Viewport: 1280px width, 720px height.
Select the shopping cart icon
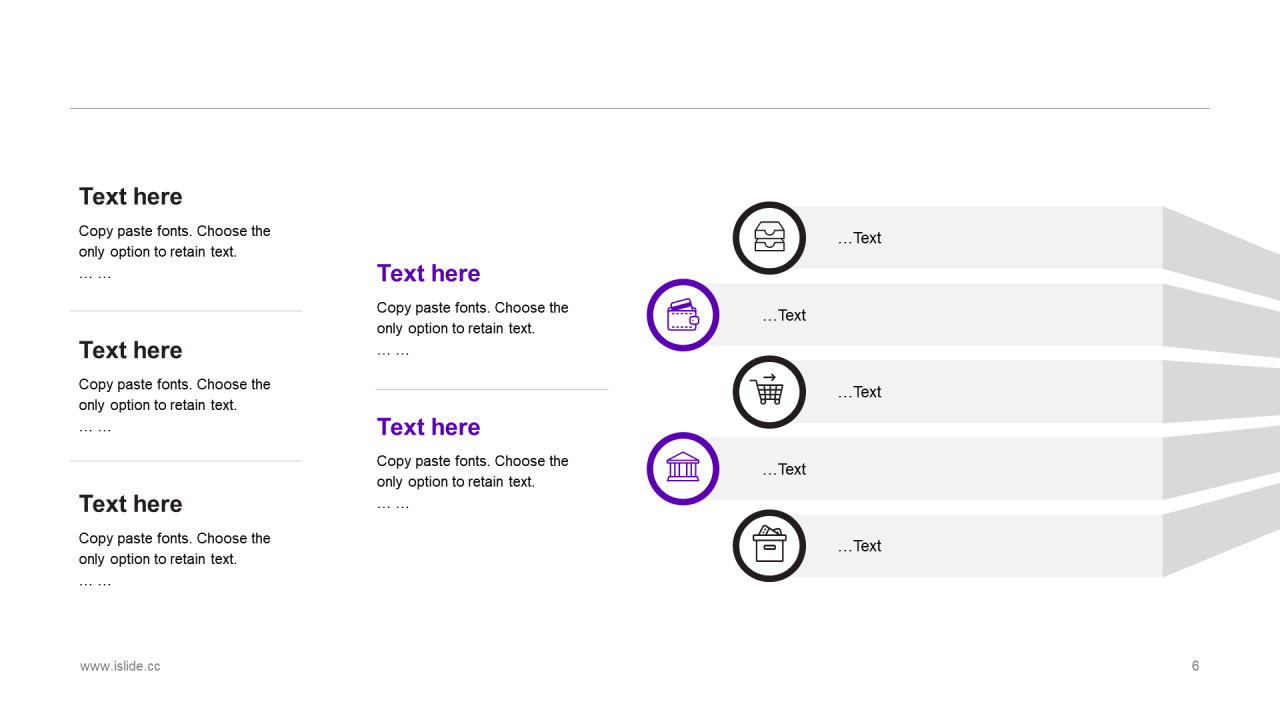(769, 392)
